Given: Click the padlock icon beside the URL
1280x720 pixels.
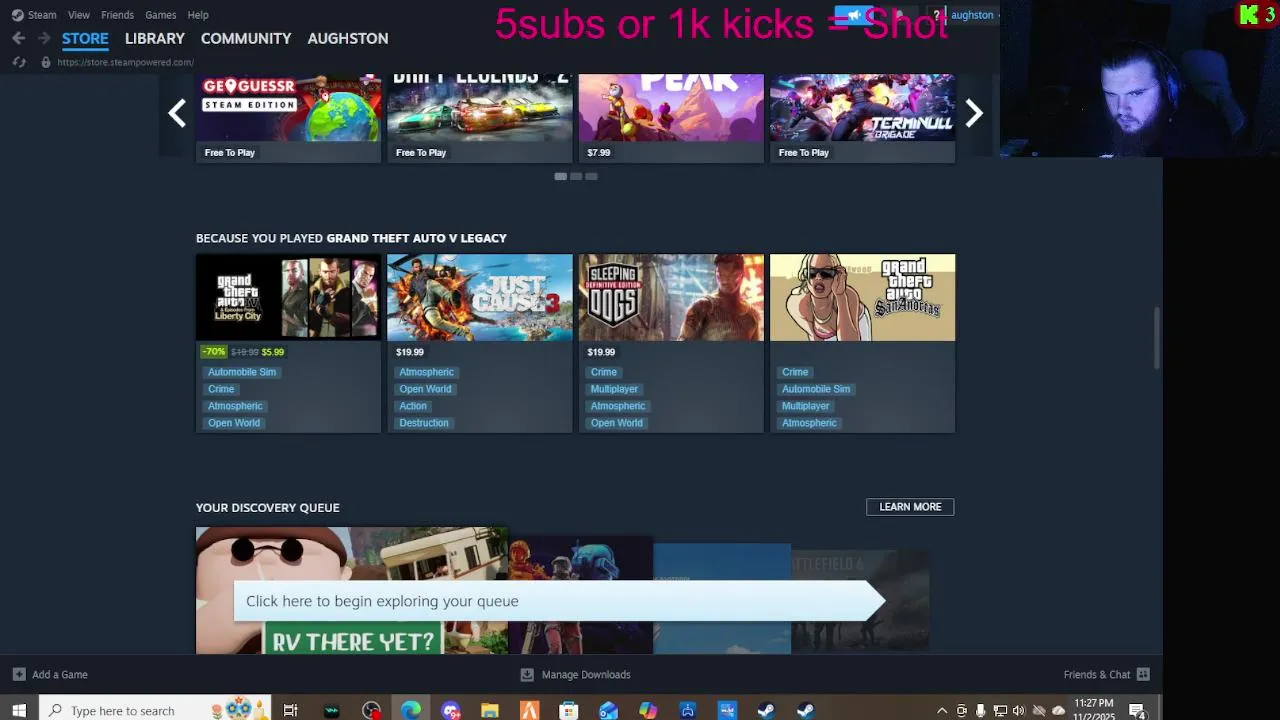Looking at the screenshot, I should 45,62.
